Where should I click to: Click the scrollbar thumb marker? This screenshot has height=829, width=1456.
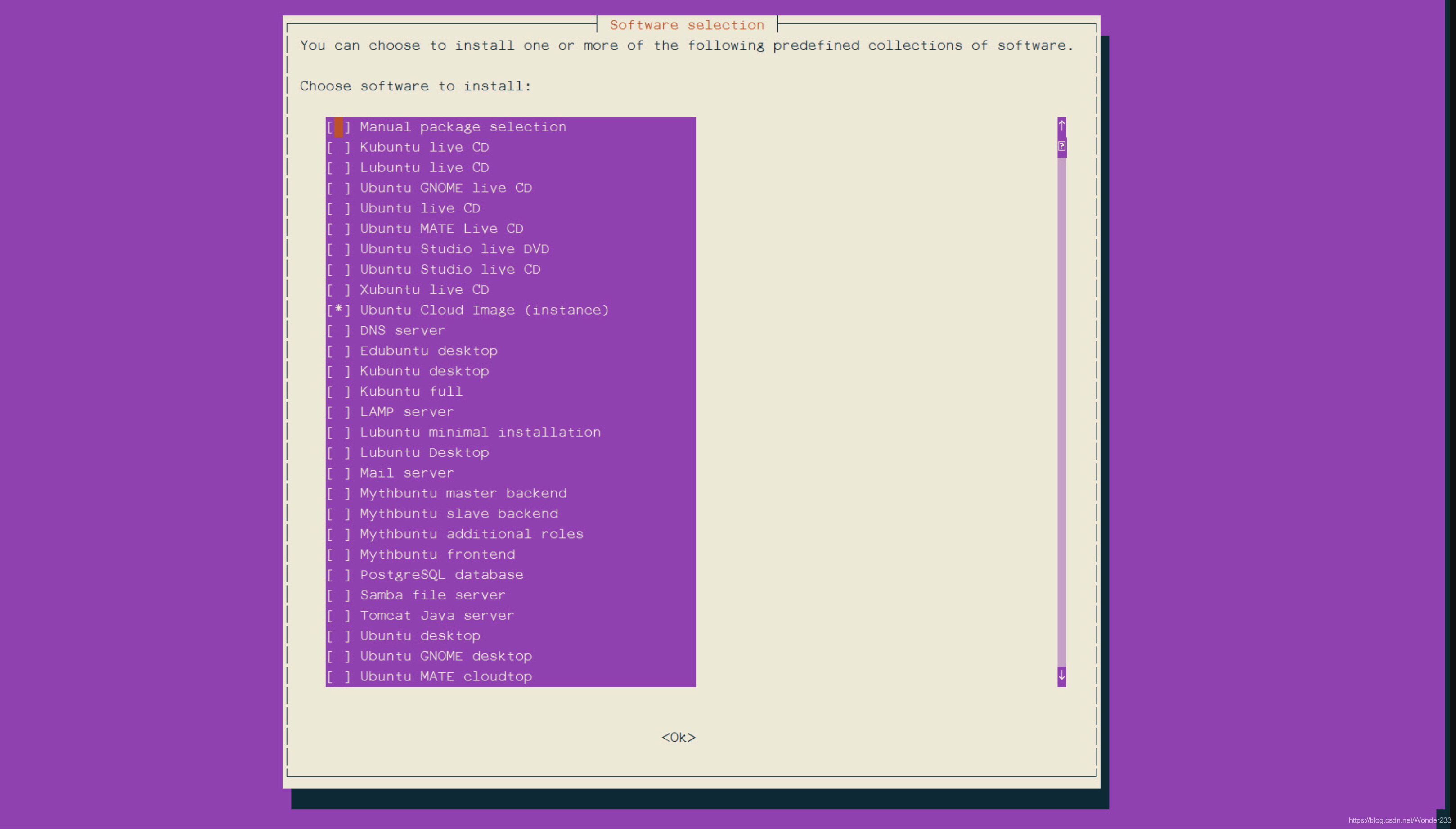(x=1061, y=146)
